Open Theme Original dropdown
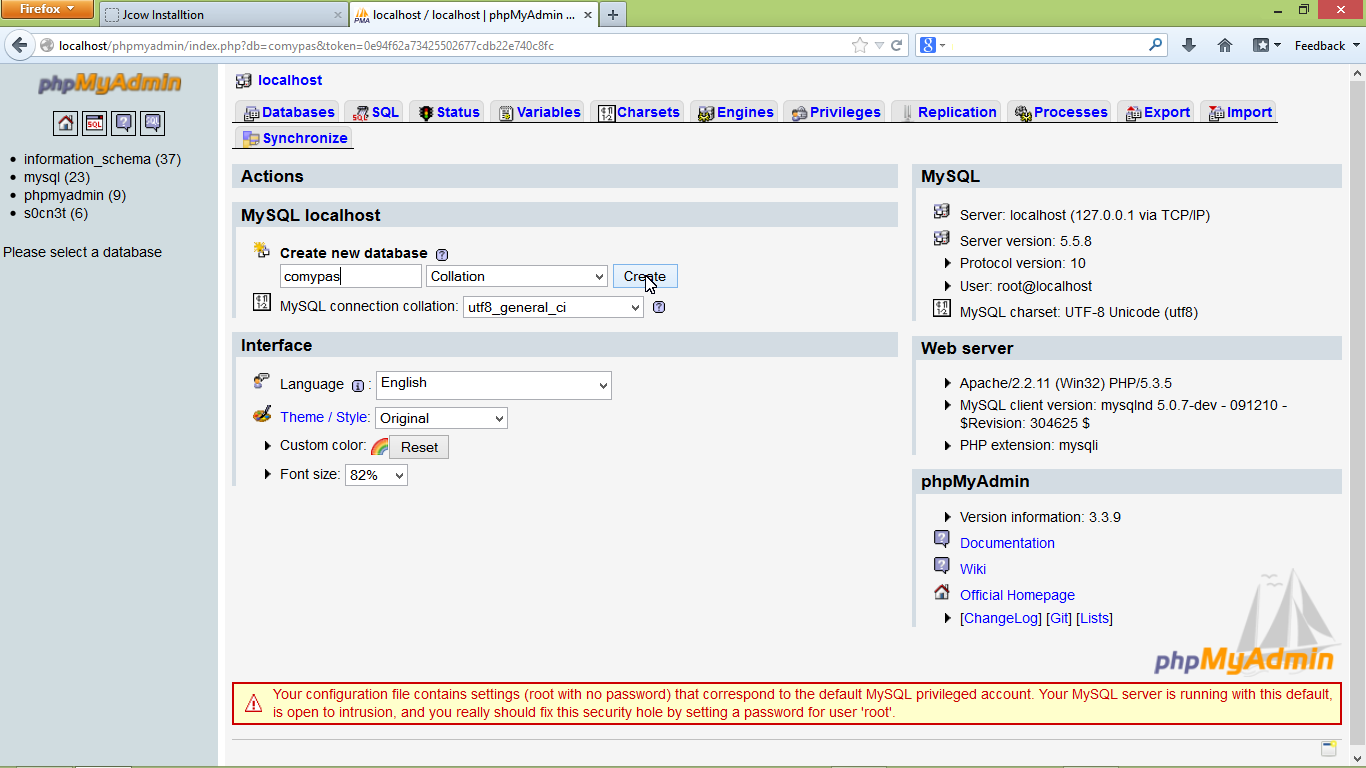 [x=442, y=418]
